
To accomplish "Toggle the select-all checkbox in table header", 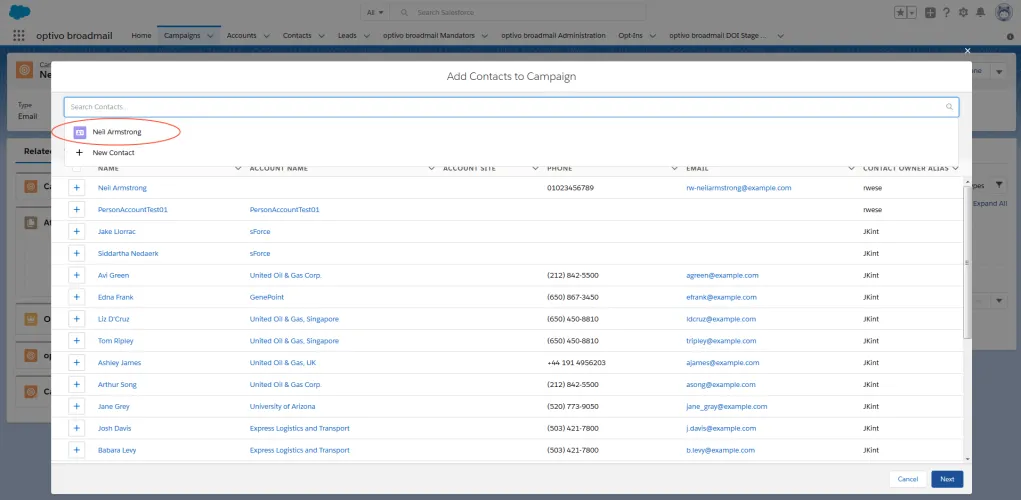I will click(x=77, y=168).
